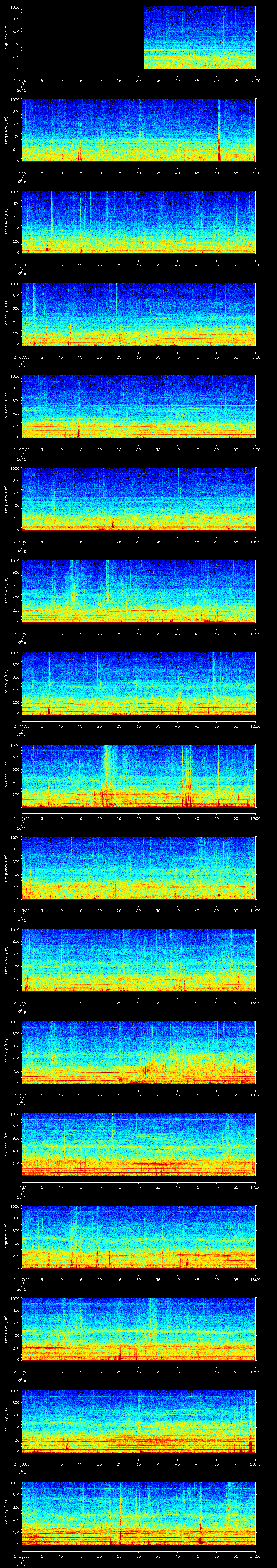Viewport: 277px width, 1568px height.
Task: Click the spectrogram panel starting at 21:04:00
Action: [139, 38]
